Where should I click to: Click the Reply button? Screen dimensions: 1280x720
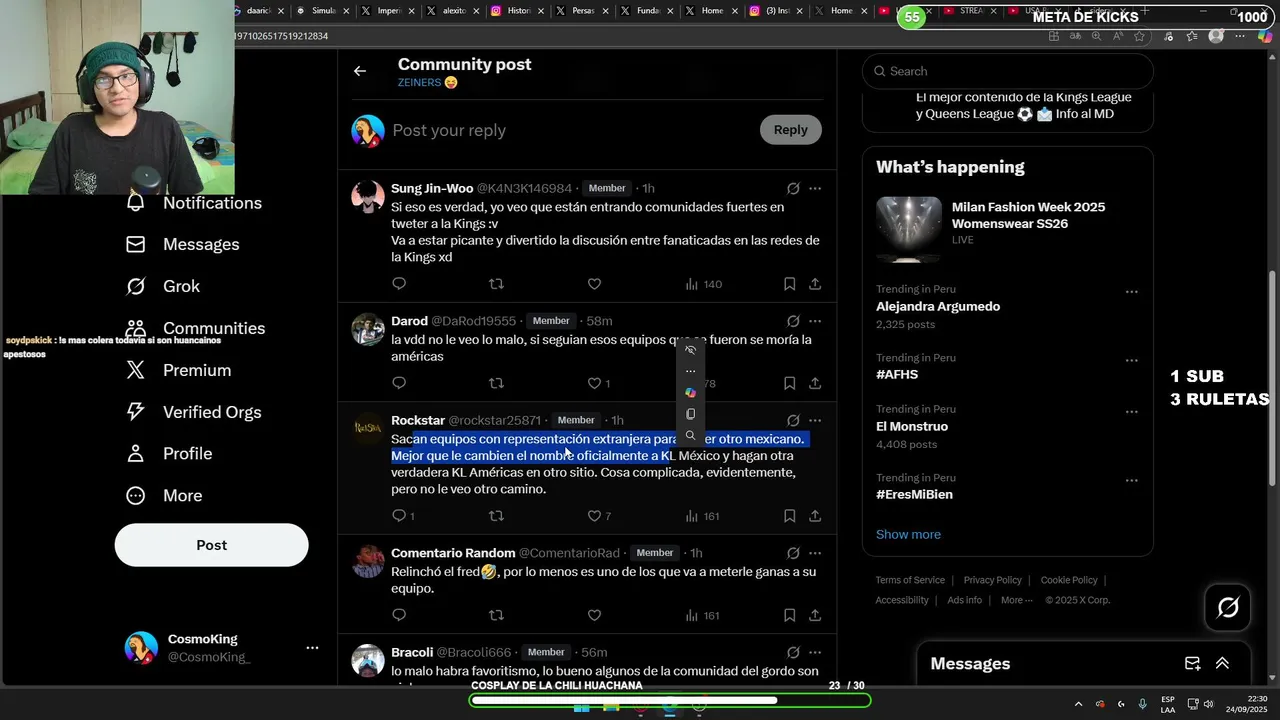[x=790, y=130]
